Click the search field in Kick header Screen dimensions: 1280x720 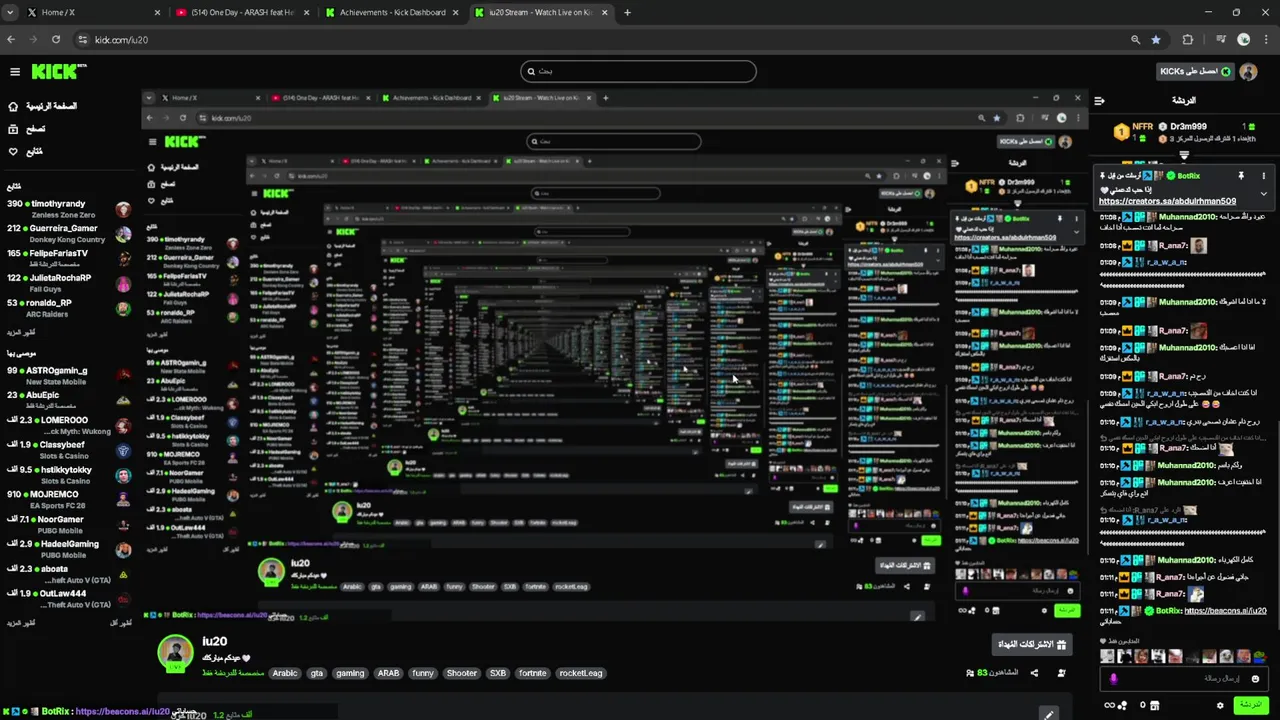pos(638,71)
